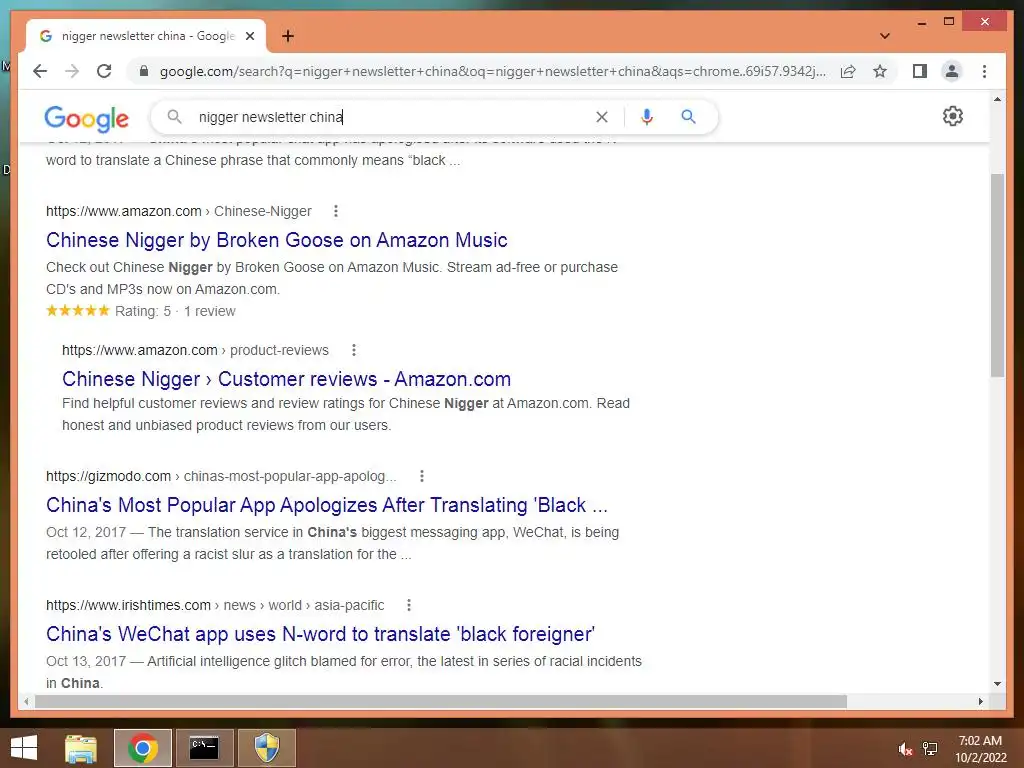Screen dimensions: 1024x768
Task: Switch to Chrome on the taskbar
Action: pos(142,748)
